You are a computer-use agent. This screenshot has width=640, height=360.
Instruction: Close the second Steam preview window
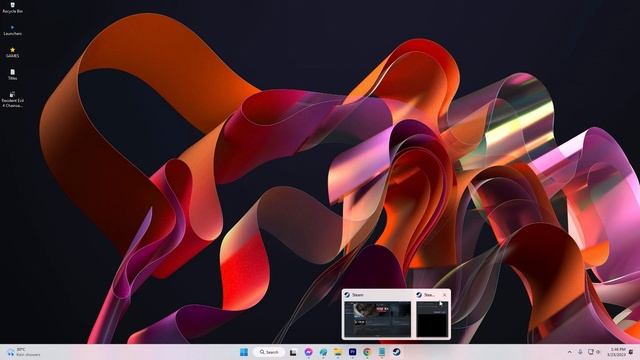coord(444,295)
